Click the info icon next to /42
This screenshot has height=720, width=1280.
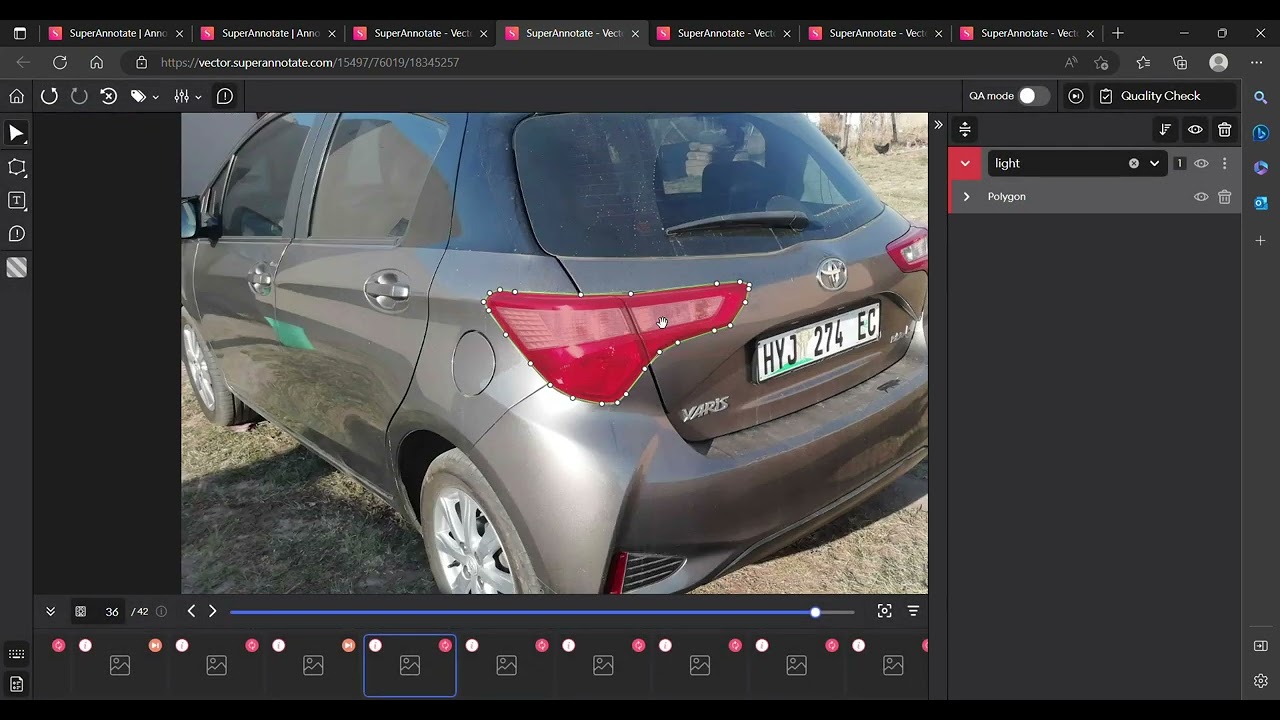[x=161, y=611]
